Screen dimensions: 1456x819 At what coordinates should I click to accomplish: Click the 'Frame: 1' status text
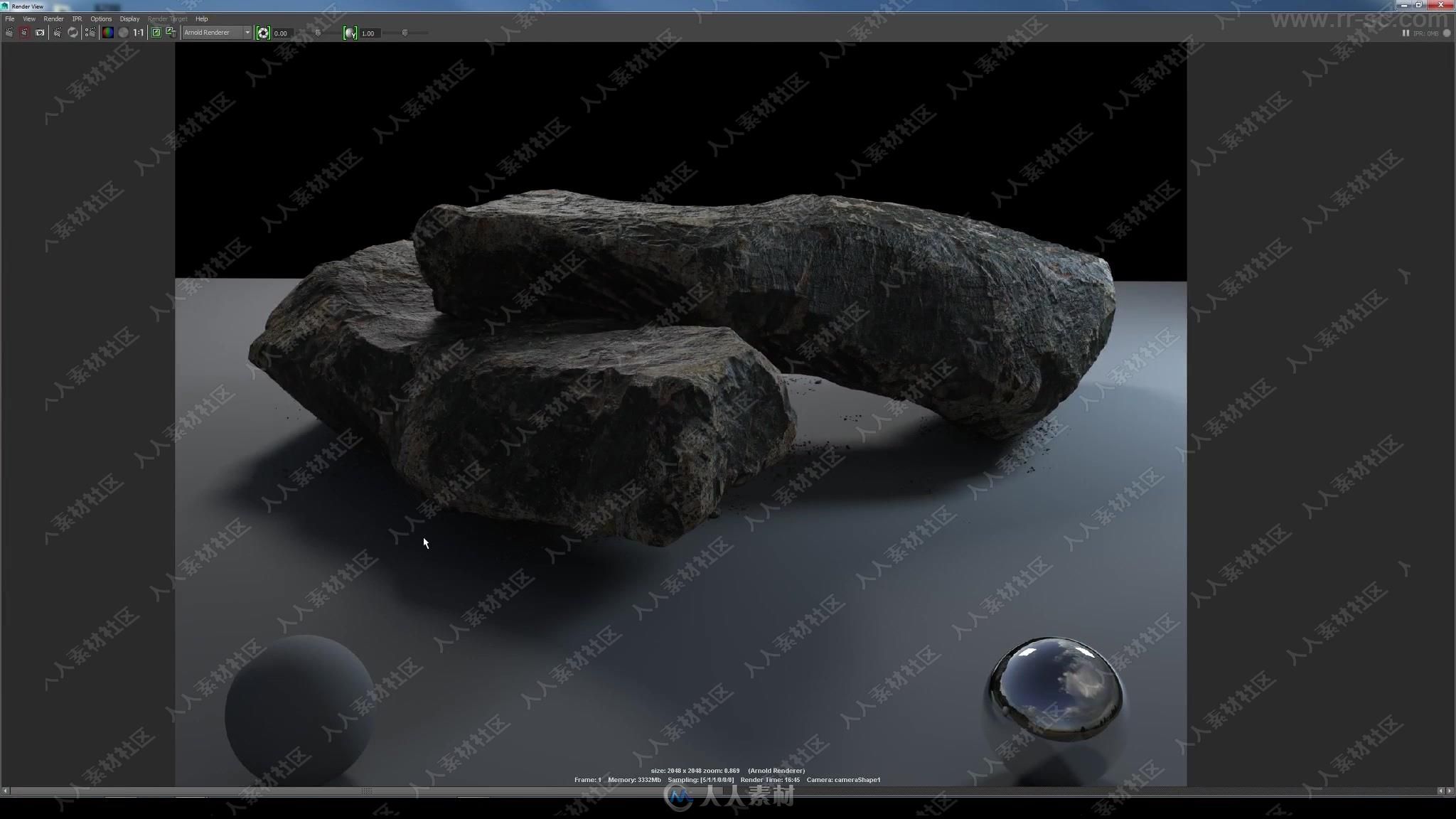[588, 780]
